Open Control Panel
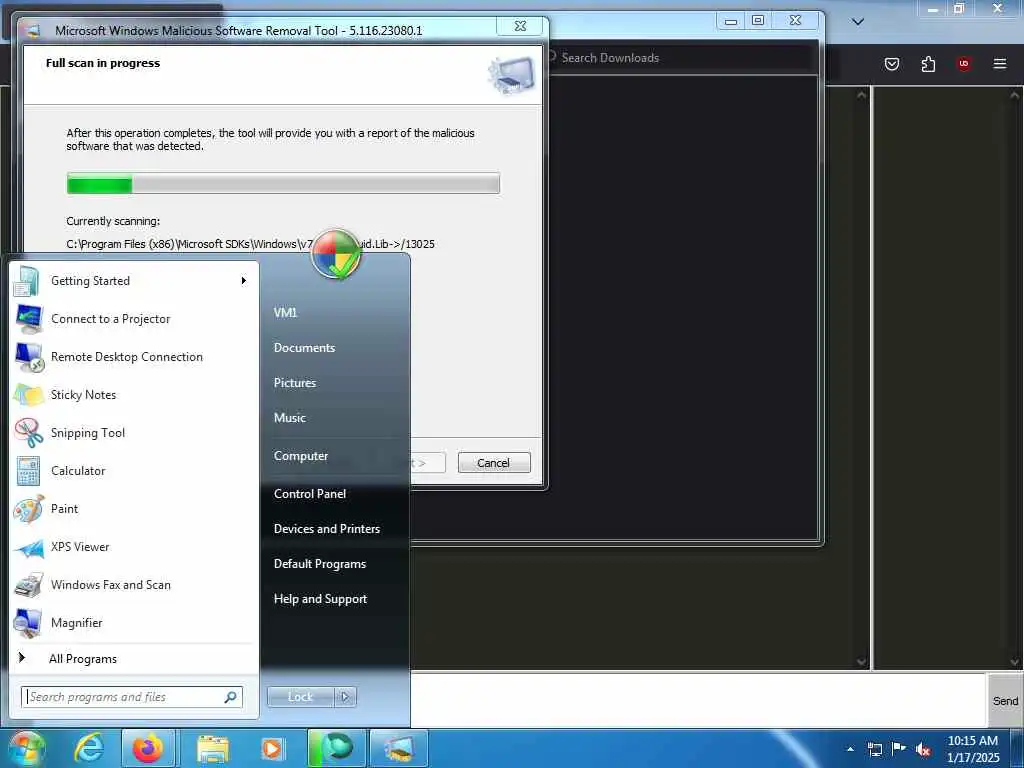This screenshot has height=768, width=1024. pyautogui.click(x=310, y=494)
